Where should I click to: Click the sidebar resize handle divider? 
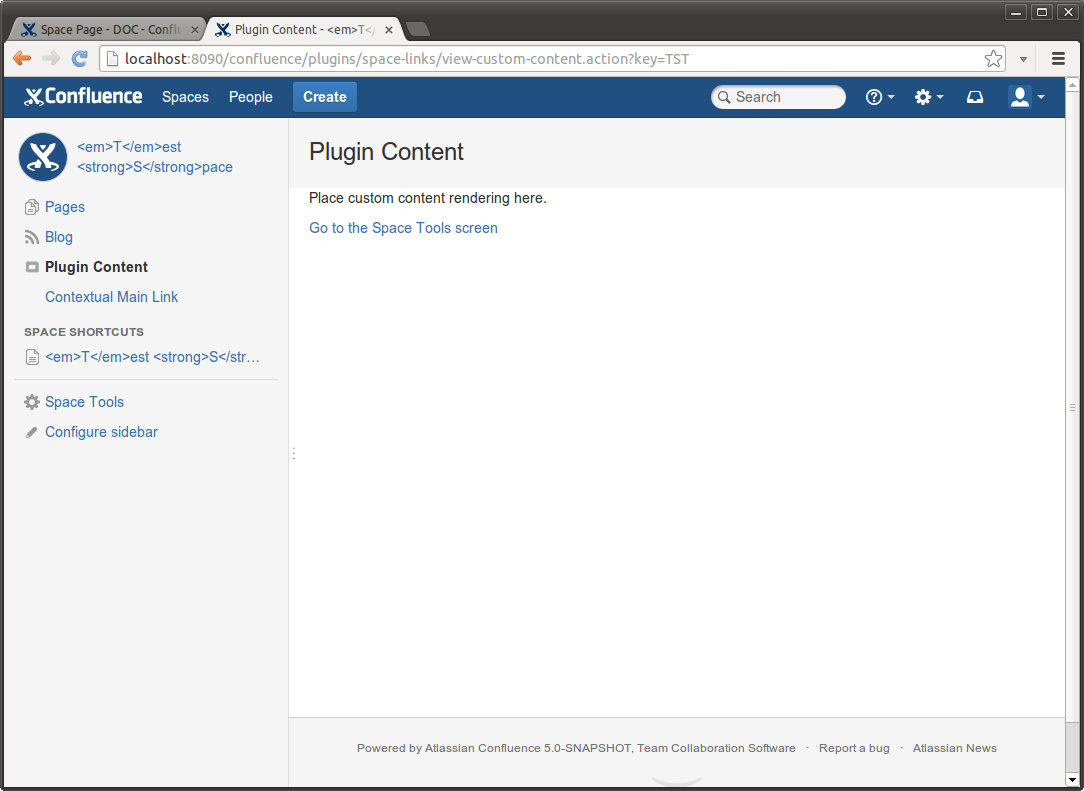pyautogui.click(x=293, y=453)
